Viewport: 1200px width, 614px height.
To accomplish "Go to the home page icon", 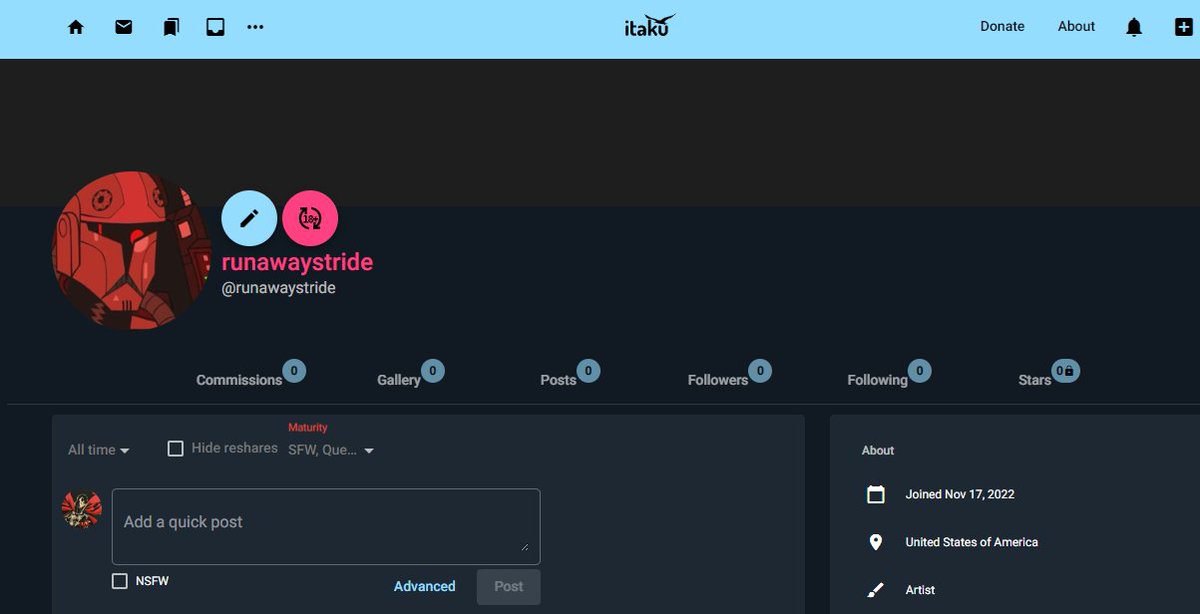I will (76, 27).
